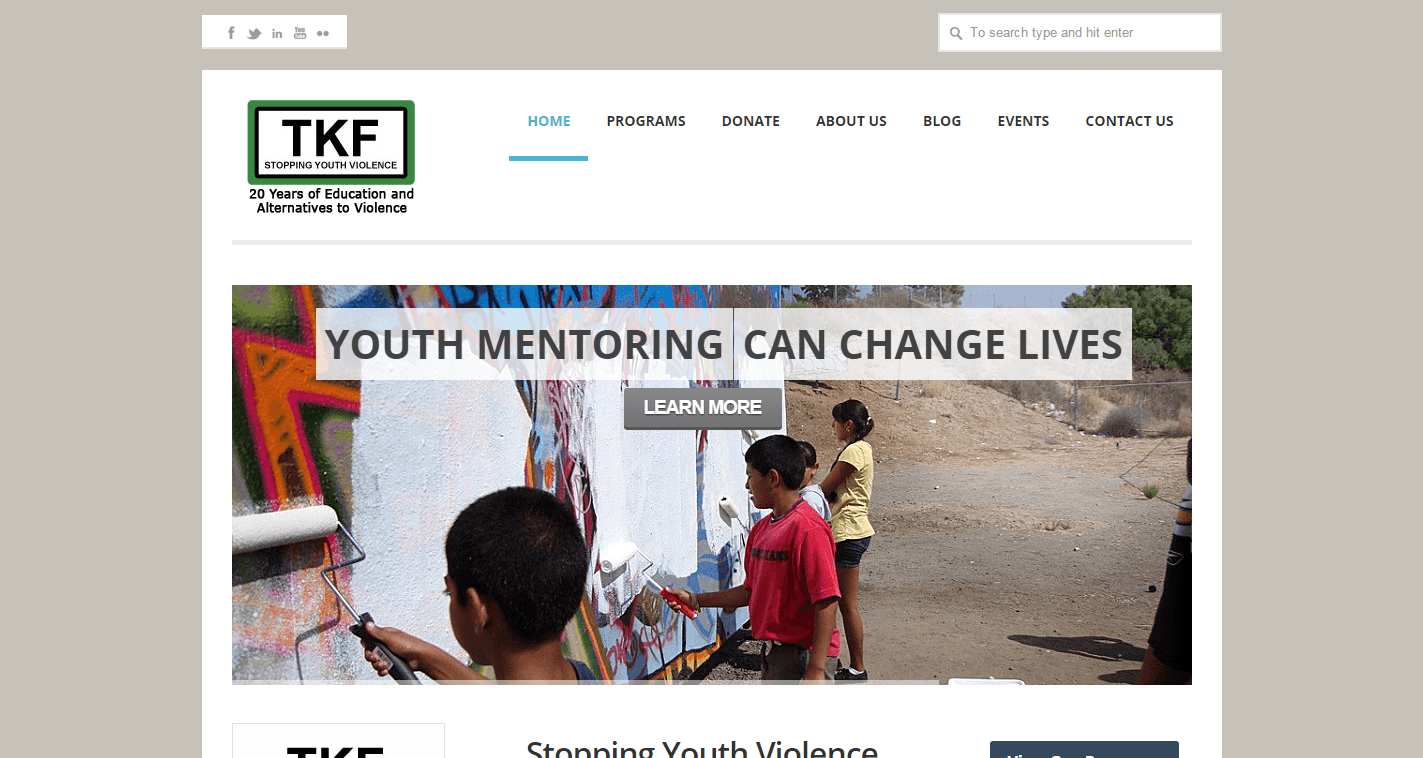Go to the Donate page
Image resolution: width=1423 pixels, height=758 pixels.
751,121
